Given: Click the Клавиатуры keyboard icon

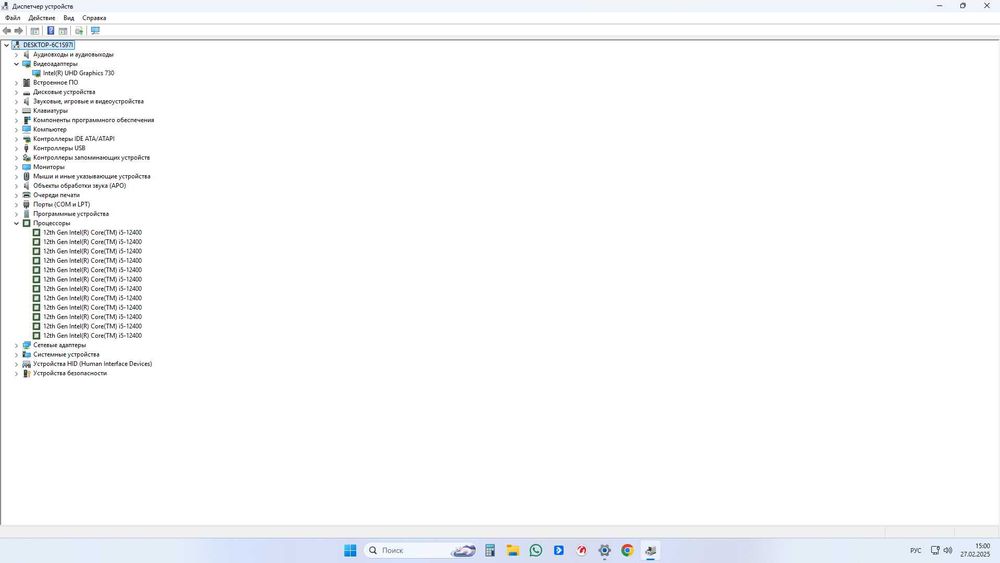Looking at the screenshot, I should click(26, 110).
